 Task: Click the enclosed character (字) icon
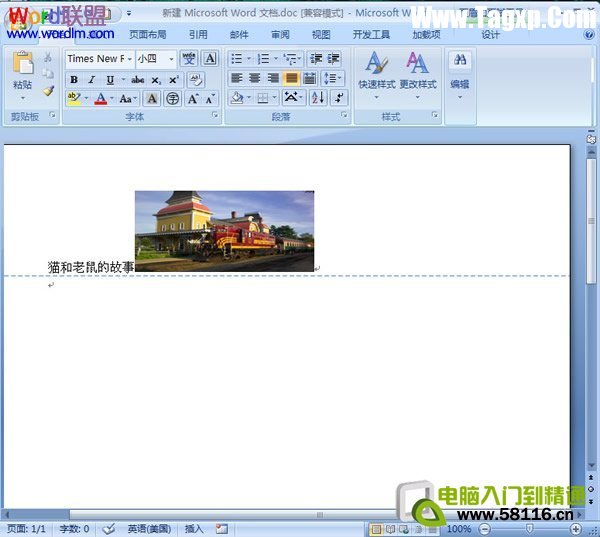(x=173, y=99)
